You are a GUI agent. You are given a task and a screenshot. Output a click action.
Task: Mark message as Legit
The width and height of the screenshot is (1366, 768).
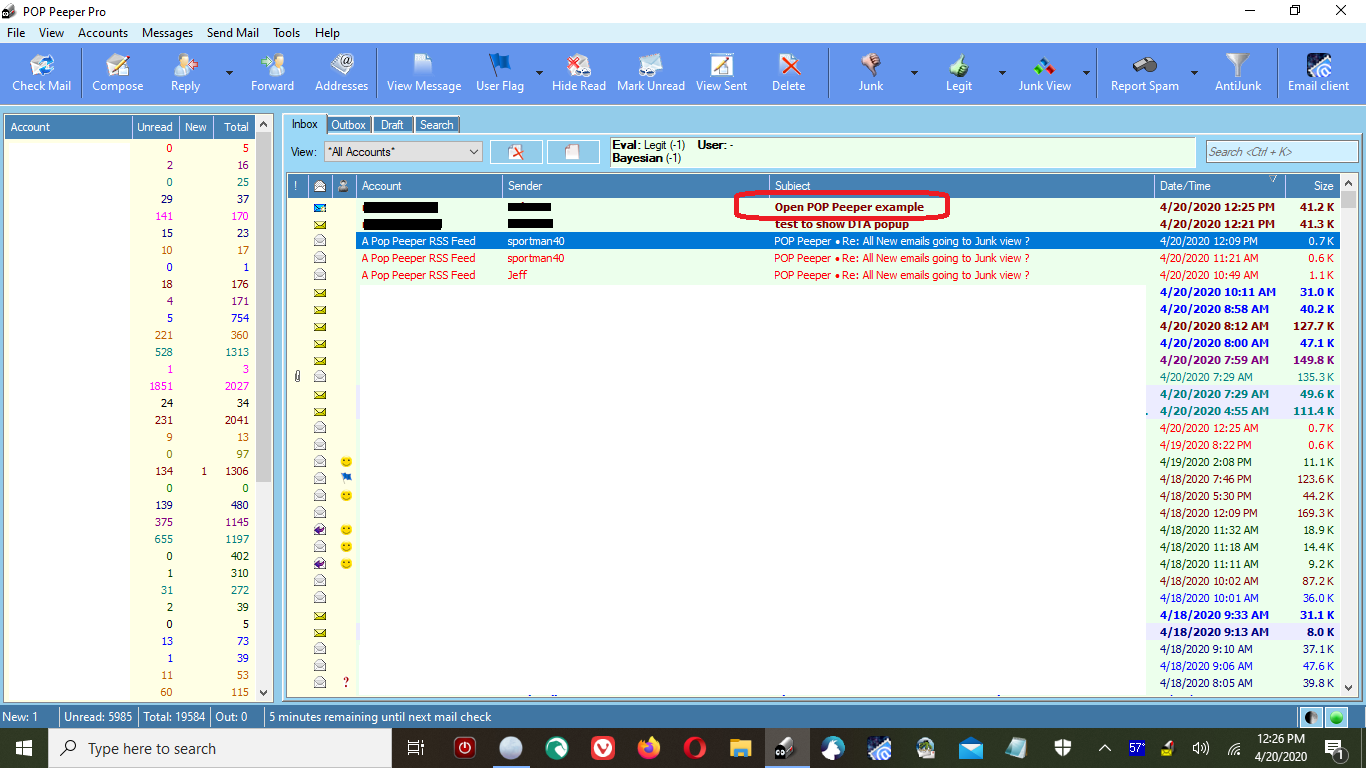(x=959, y=73)
